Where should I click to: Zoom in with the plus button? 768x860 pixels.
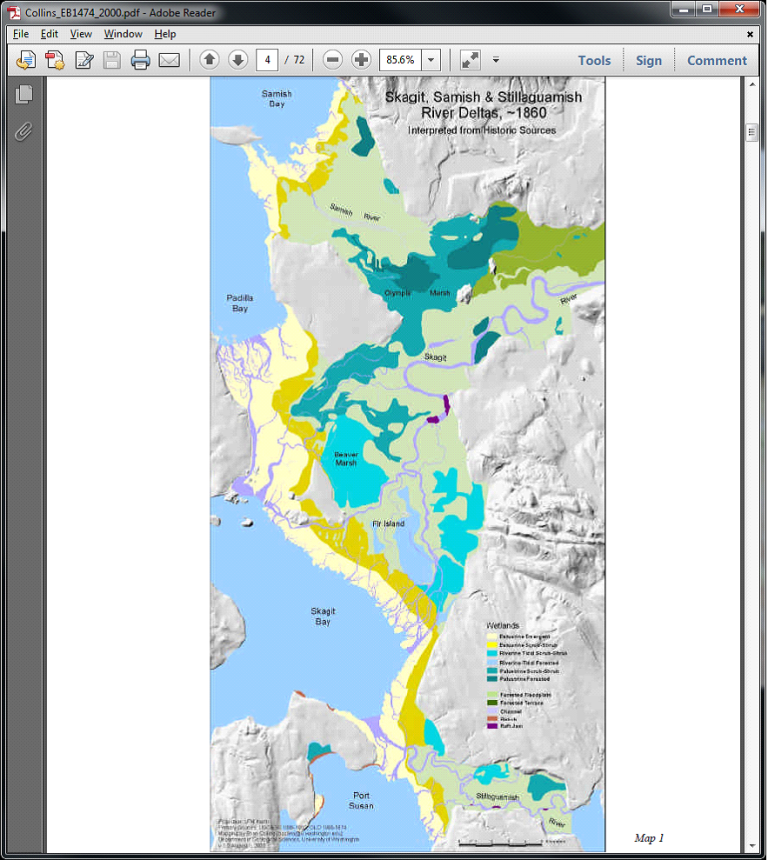pyautogui.click(x=362, y=60)
